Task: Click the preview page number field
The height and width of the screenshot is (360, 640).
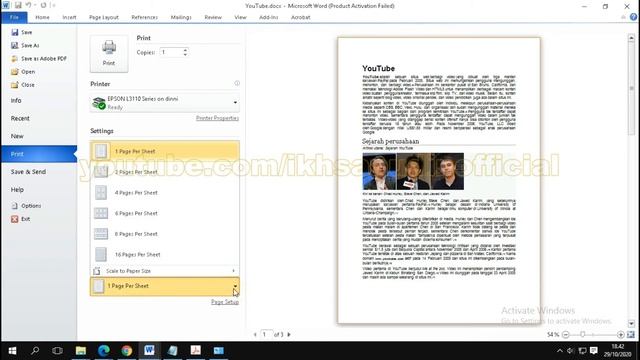Action: (267, 334)
